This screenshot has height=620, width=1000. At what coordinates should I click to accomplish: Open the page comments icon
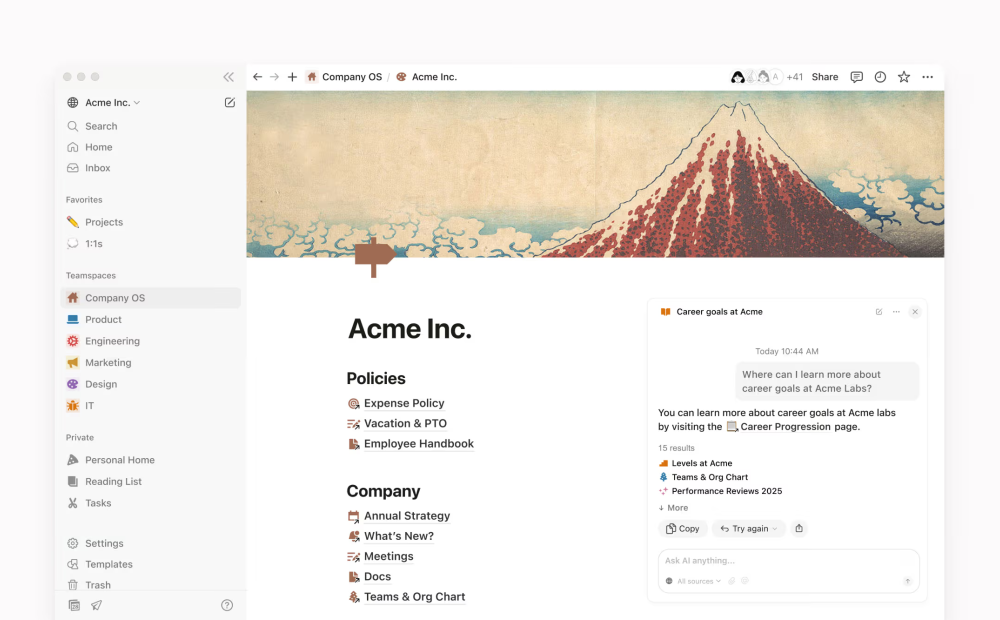(x=856, y=77)
